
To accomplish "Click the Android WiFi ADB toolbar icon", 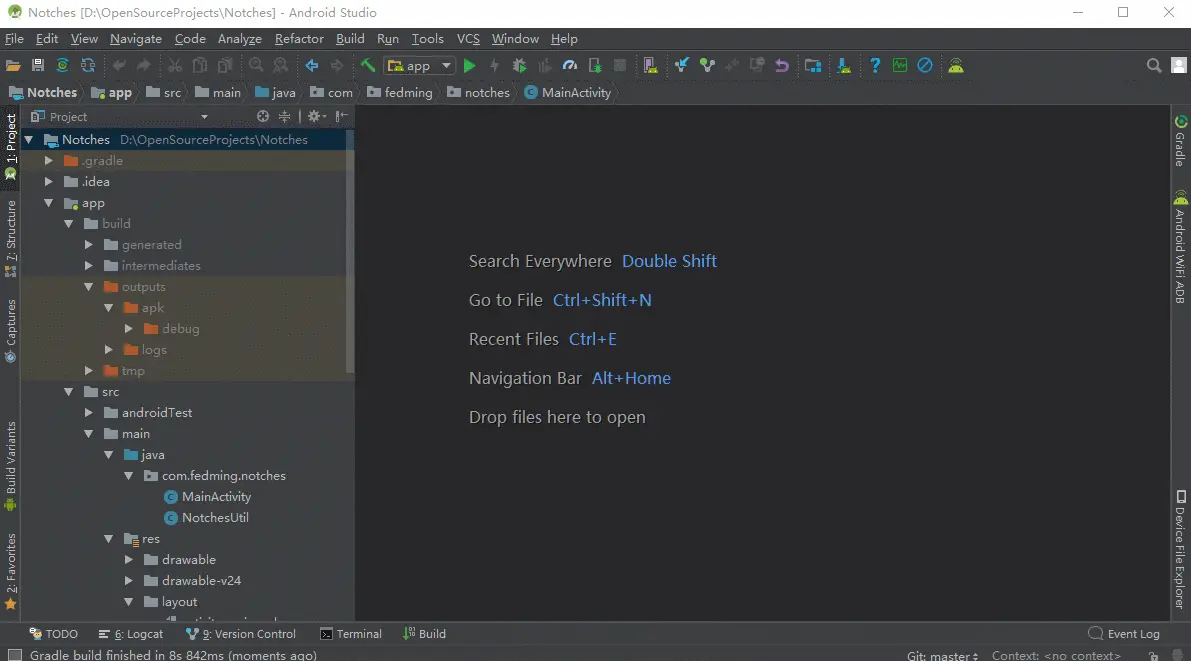I will pyautogui.click(x=956, y=66).
